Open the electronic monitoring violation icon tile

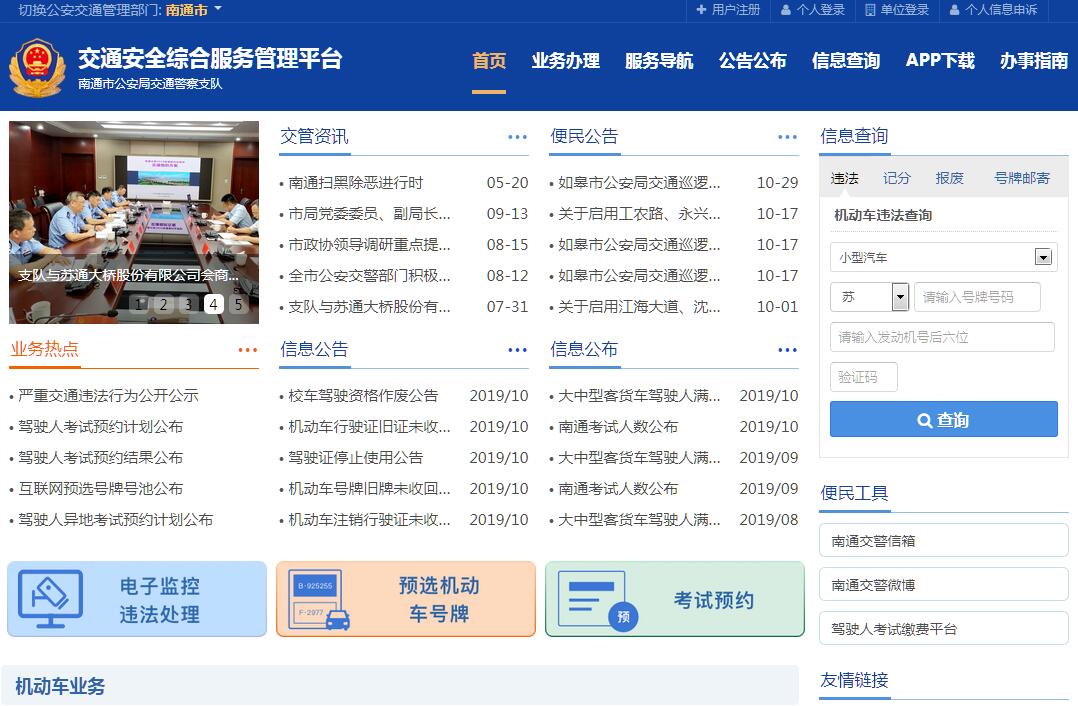[137, 599]
